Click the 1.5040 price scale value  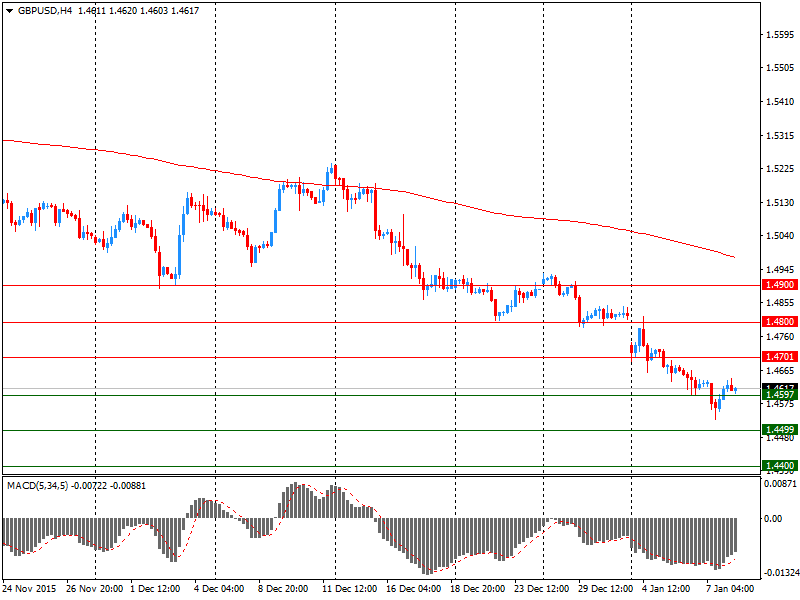(x=781, y=236)
